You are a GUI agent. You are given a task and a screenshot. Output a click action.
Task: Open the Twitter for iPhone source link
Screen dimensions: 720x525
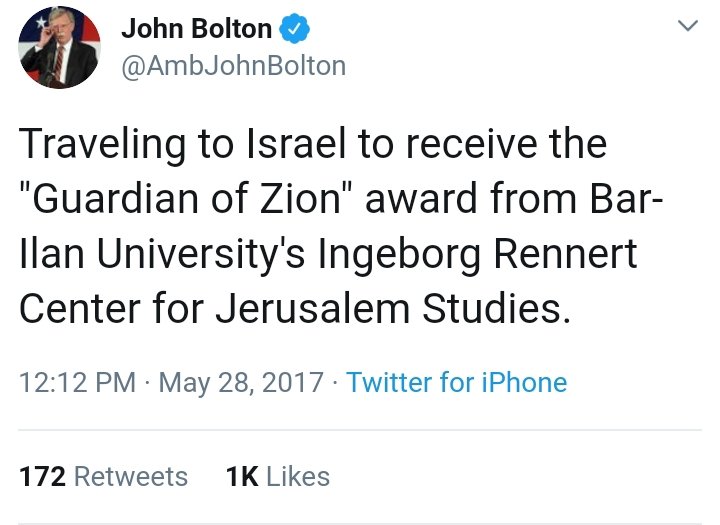point(456,382)
